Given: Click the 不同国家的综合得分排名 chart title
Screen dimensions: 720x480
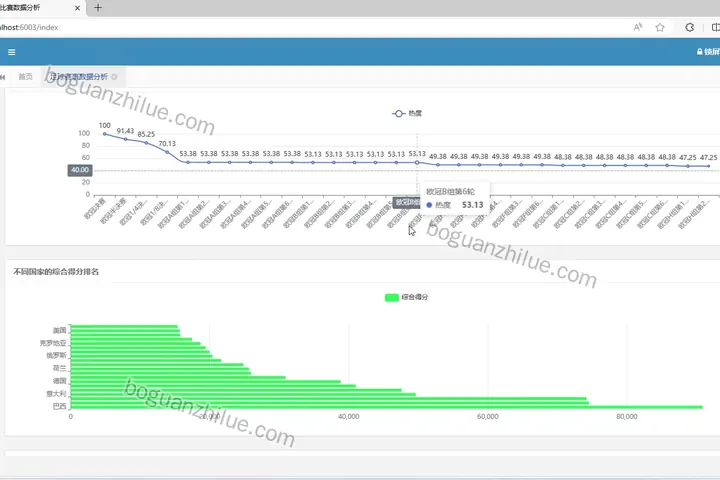Looking at the screenshot, I should [56, 272].
